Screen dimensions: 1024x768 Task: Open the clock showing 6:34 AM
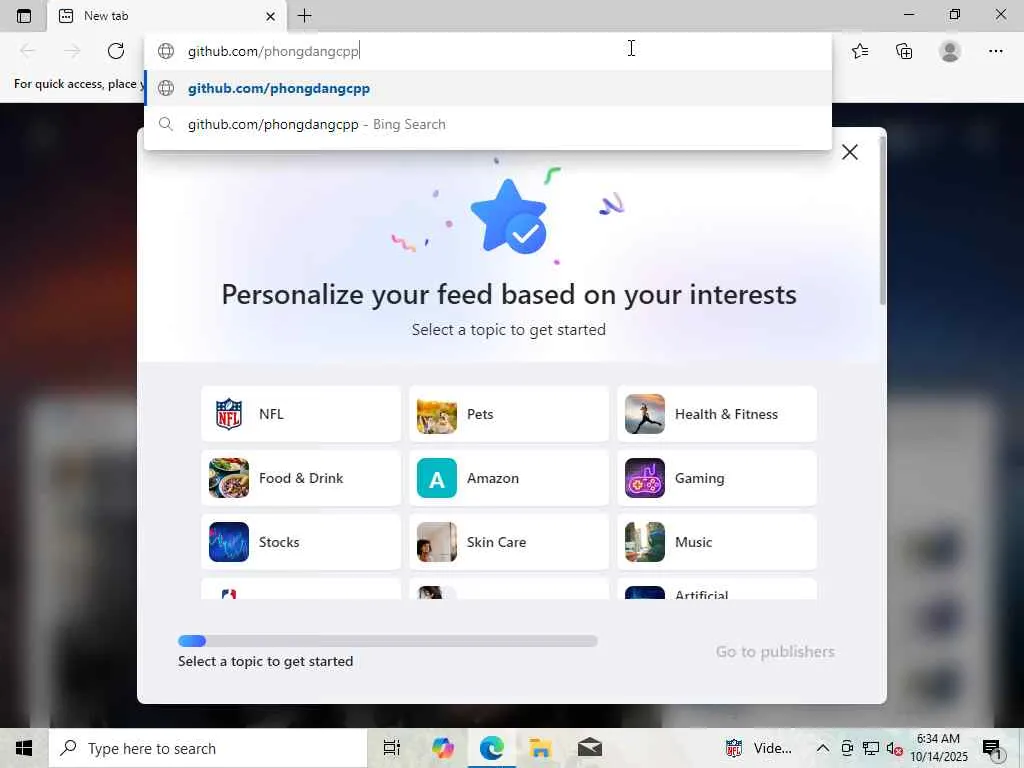tap(938, 748)
